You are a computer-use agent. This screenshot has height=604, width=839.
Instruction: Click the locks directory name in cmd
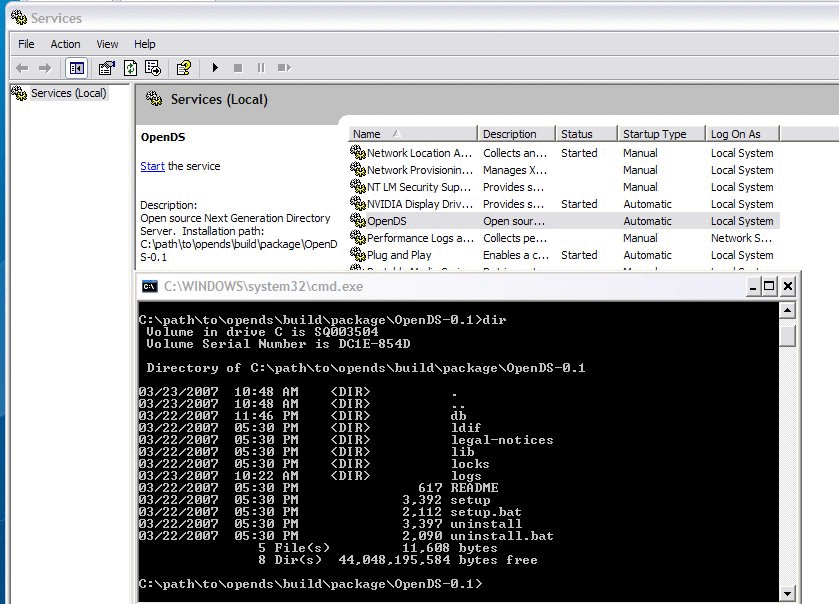[470, 464]
